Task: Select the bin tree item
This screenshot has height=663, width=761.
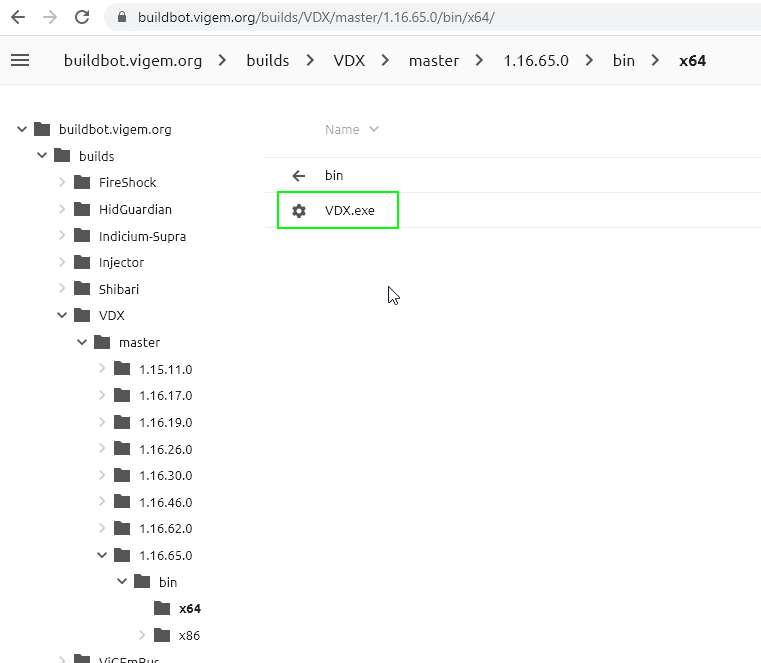Action: pyautogui.click(x=168, y=582)
